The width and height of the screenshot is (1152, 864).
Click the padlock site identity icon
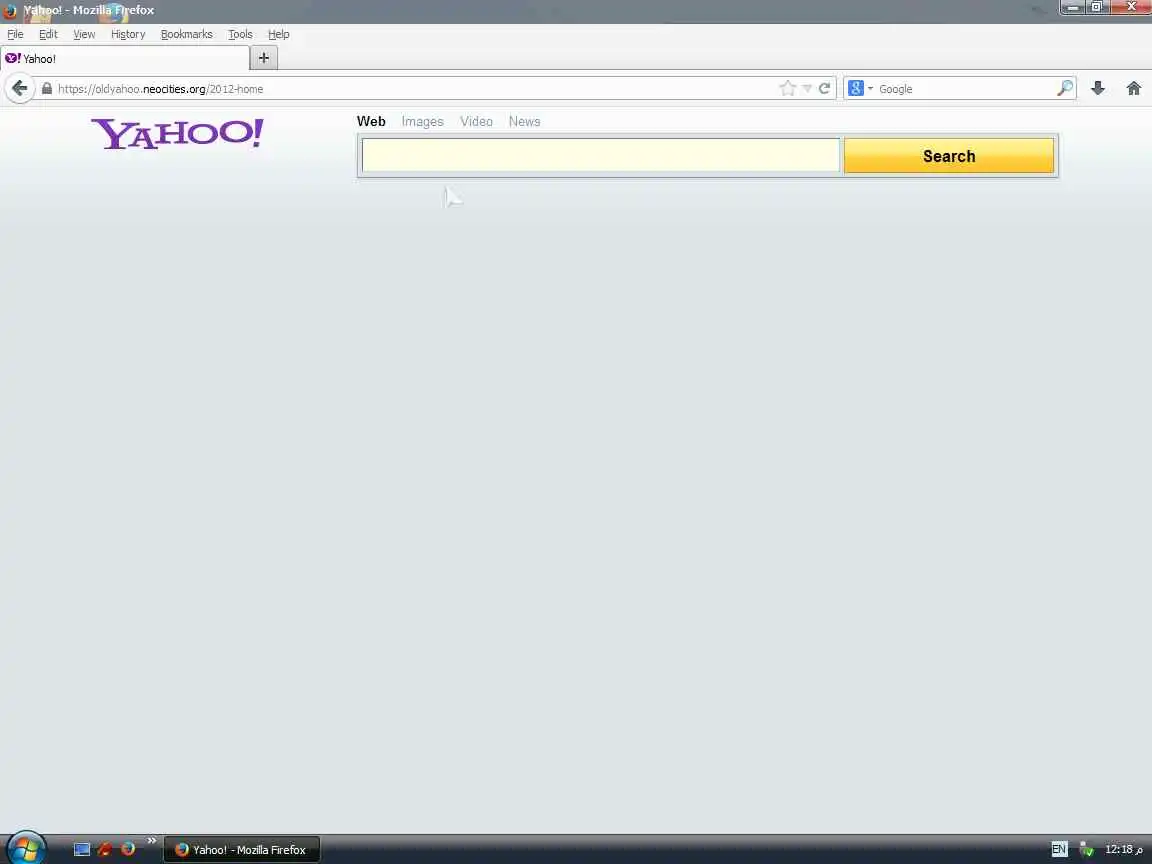pyautogui.click(x=47, y=89)
